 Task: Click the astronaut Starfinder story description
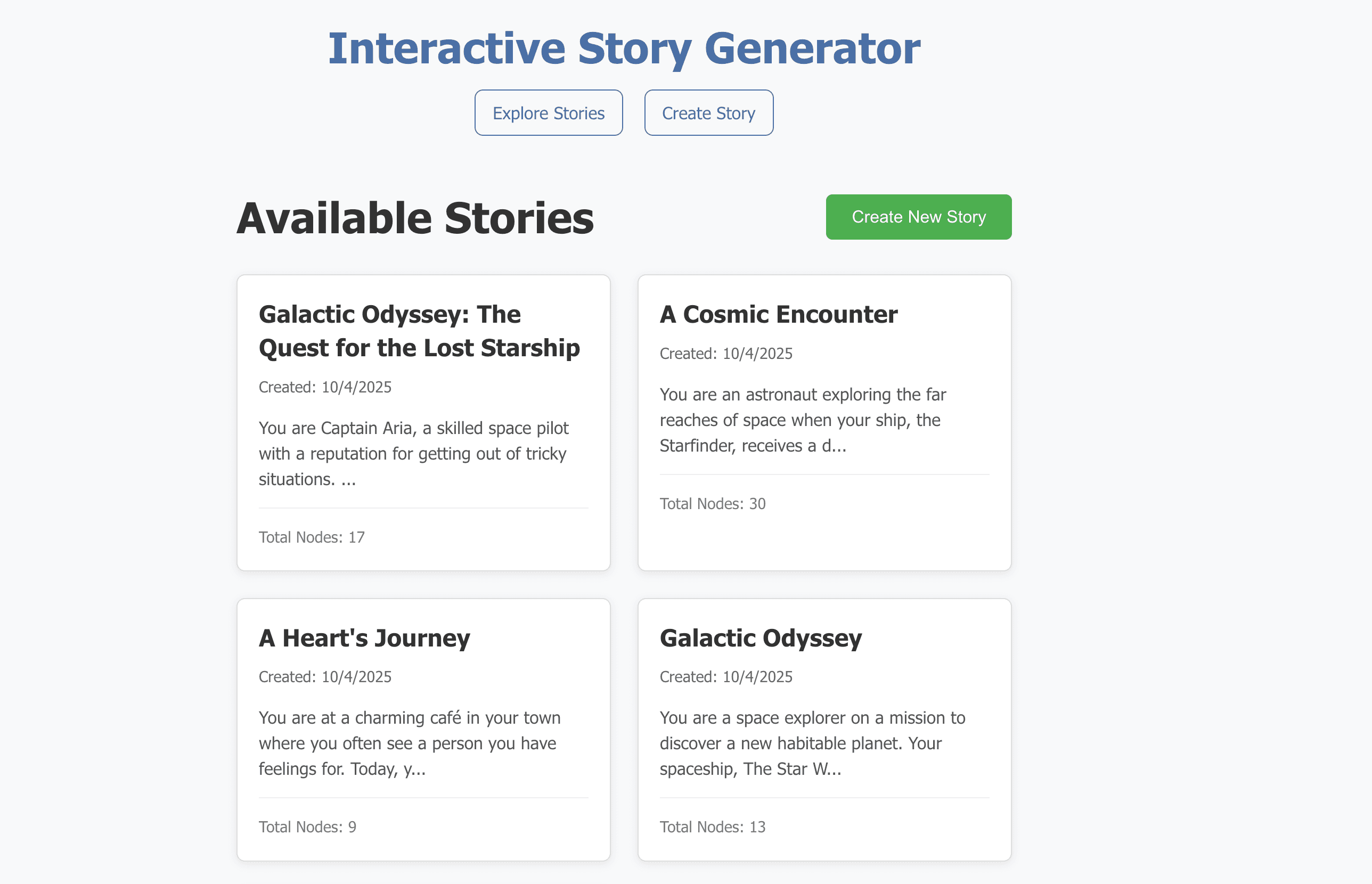pos(803,420)
